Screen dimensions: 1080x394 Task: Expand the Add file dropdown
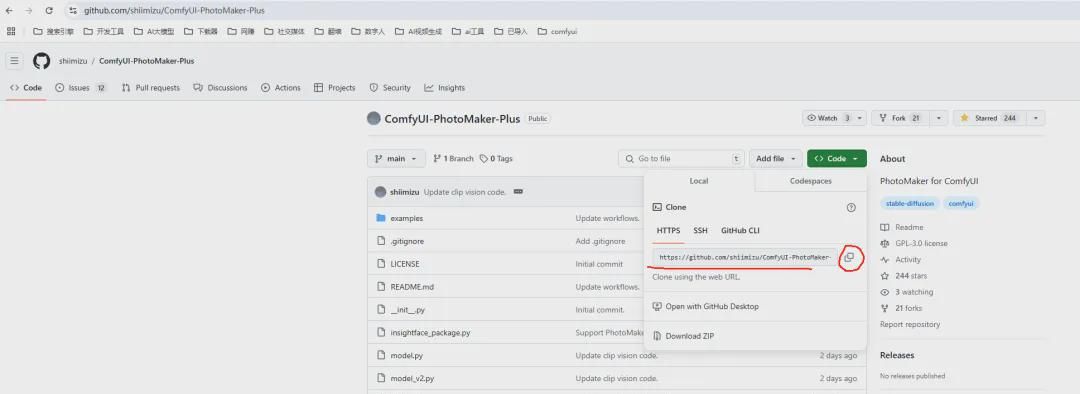[x=776, y=158]
